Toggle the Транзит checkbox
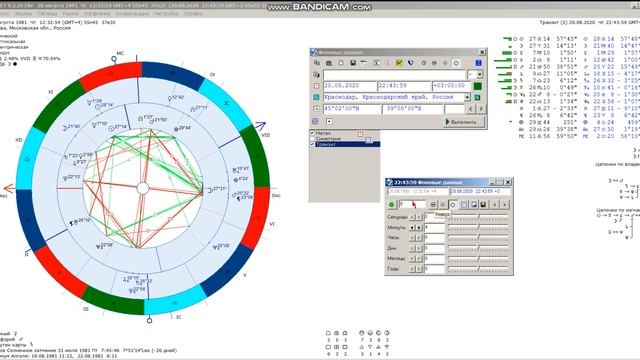 point(313,144)
